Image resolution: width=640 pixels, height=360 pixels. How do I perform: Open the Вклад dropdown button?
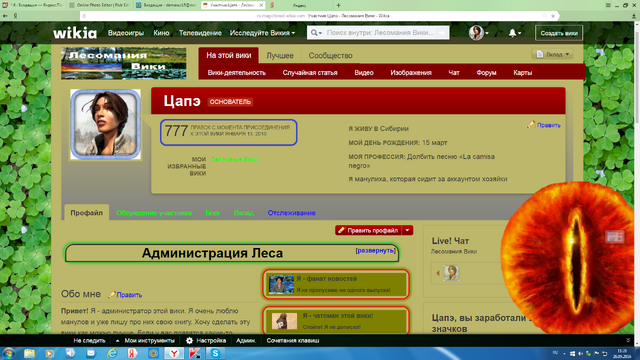(552, 54)
